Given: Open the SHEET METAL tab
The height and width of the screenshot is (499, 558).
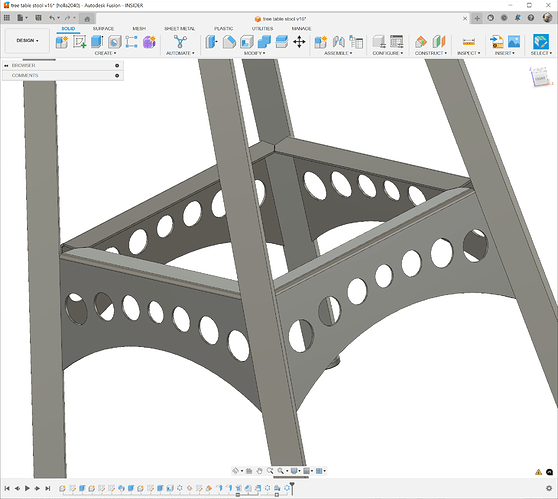Looking at the screenshot, I should point(179,28).
